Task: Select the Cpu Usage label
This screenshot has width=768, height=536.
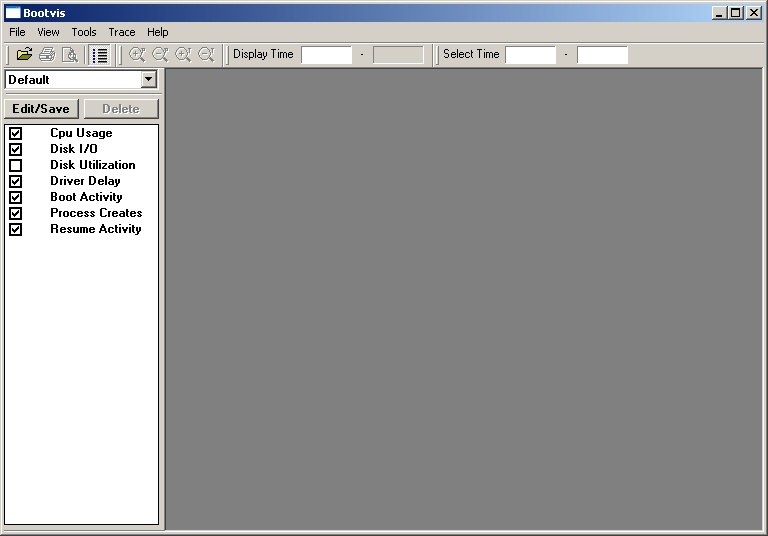Action: tap(81, 133)
